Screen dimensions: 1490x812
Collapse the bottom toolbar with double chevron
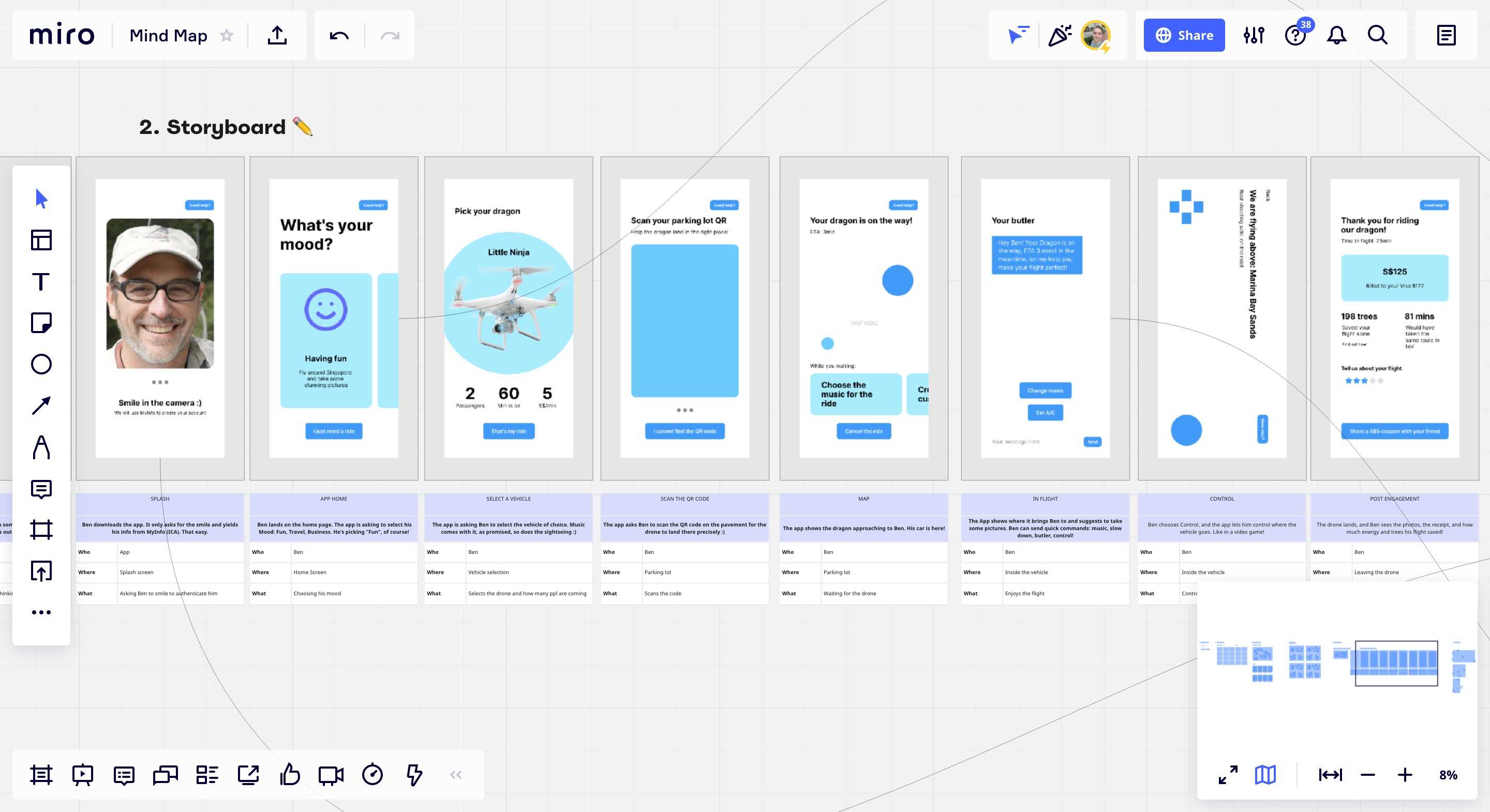point(456,775)
